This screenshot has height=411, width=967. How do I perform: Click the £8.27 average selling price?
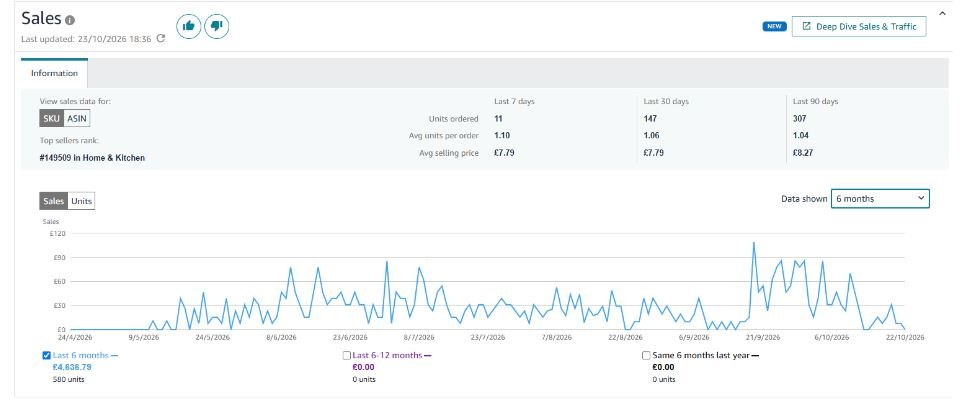coord(802,152)
